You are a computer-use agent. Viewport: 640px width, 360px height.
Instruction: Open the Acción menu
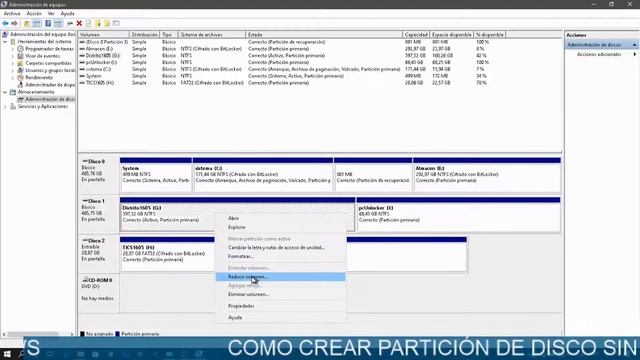point(34,13)
